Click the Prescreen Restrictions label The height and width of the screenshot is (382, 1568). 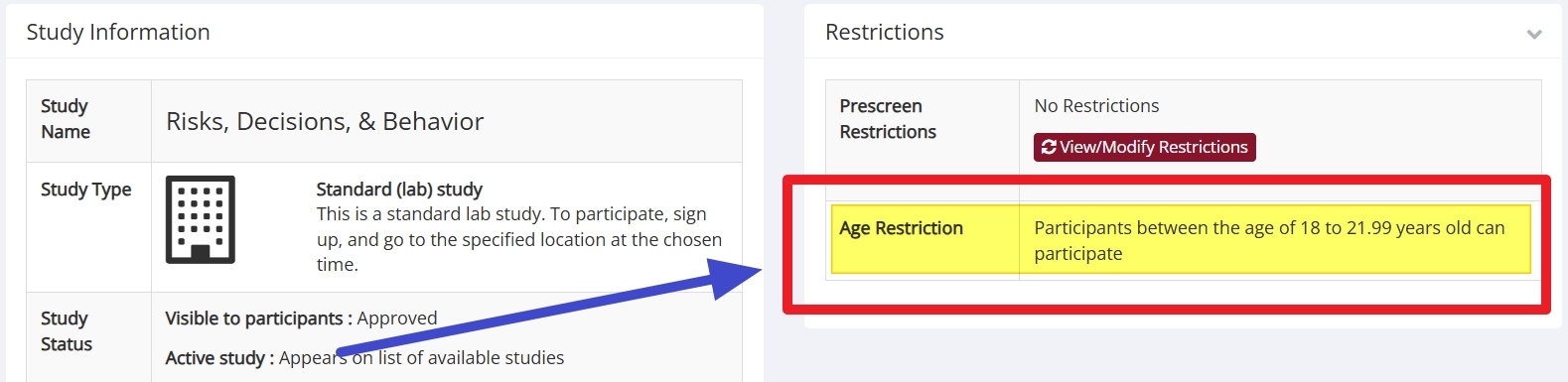888,119
